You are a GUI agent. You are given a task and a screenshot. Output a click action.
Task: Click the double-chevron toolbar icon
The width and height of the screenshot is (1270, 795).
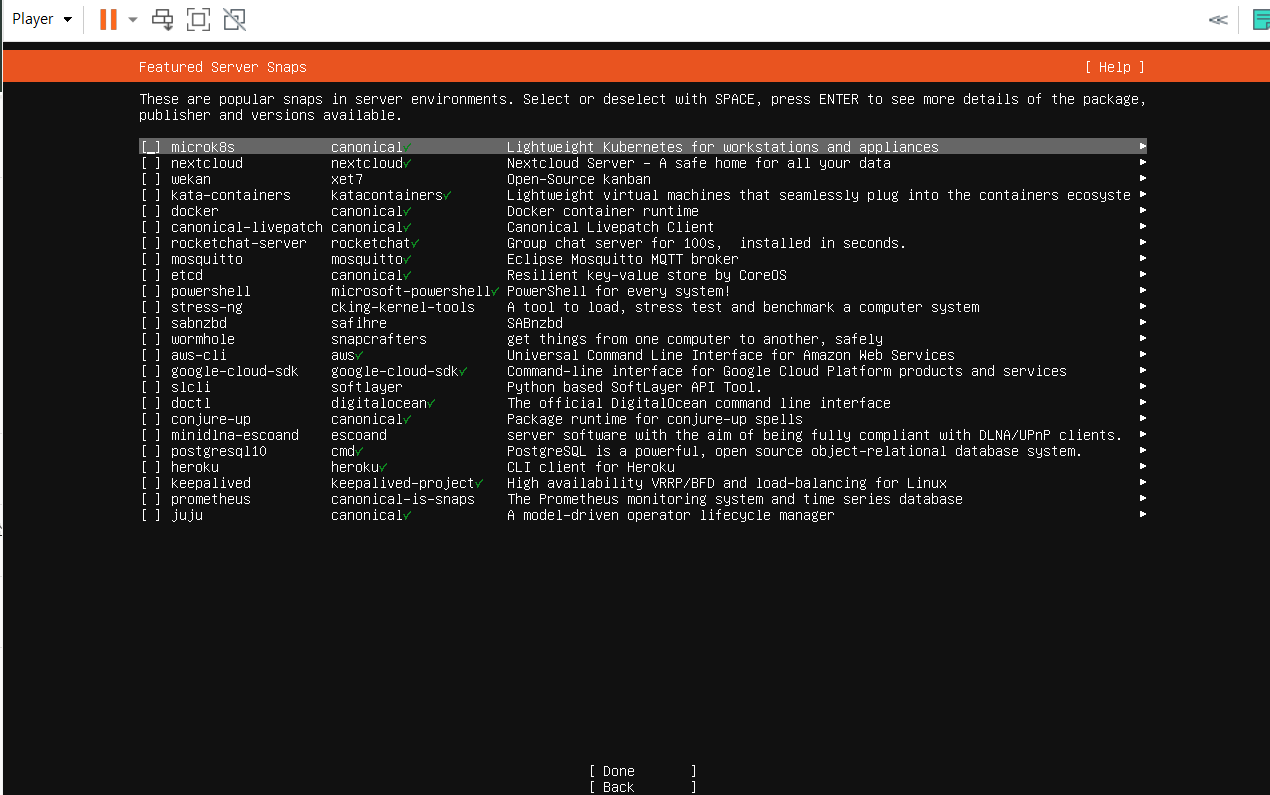pos(1218,19)
